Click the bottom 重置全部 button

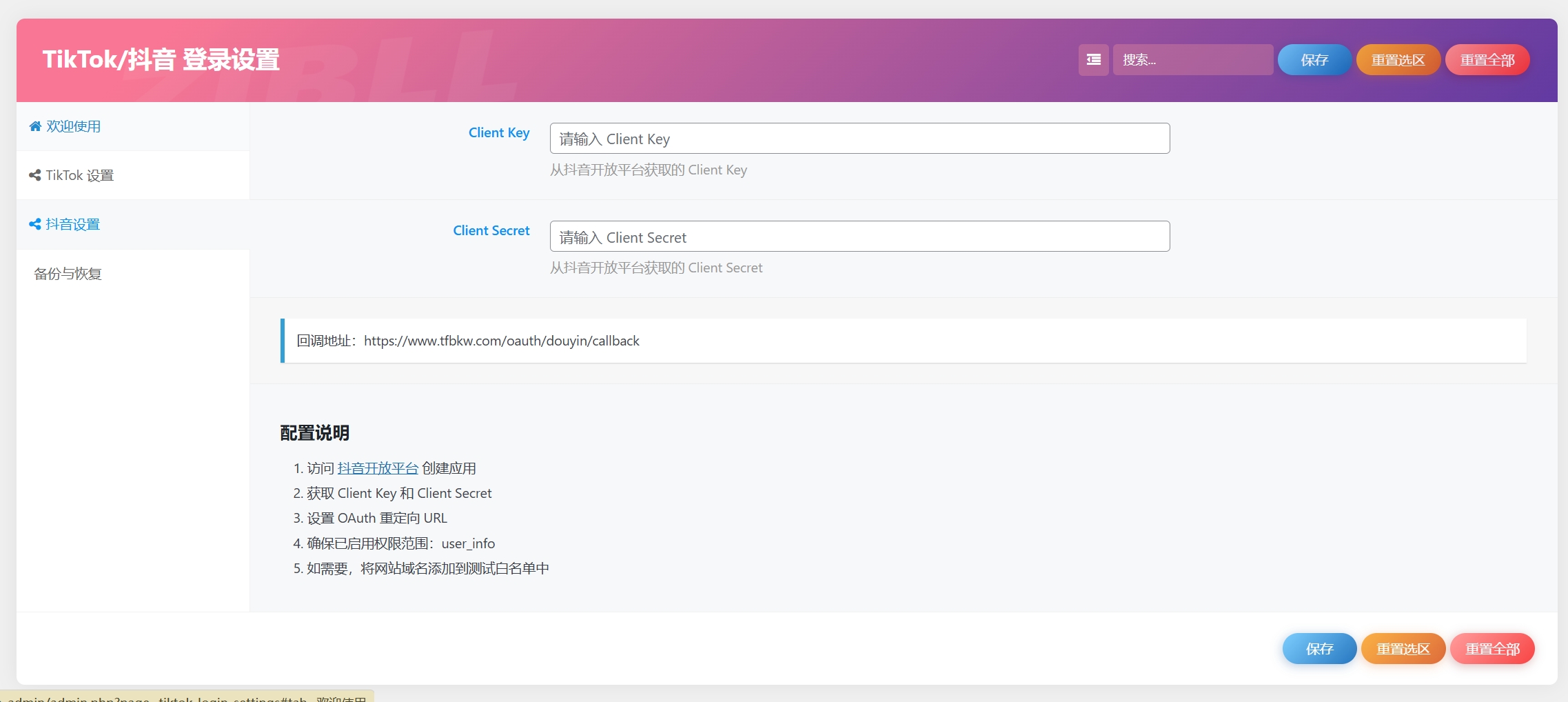1492,649
